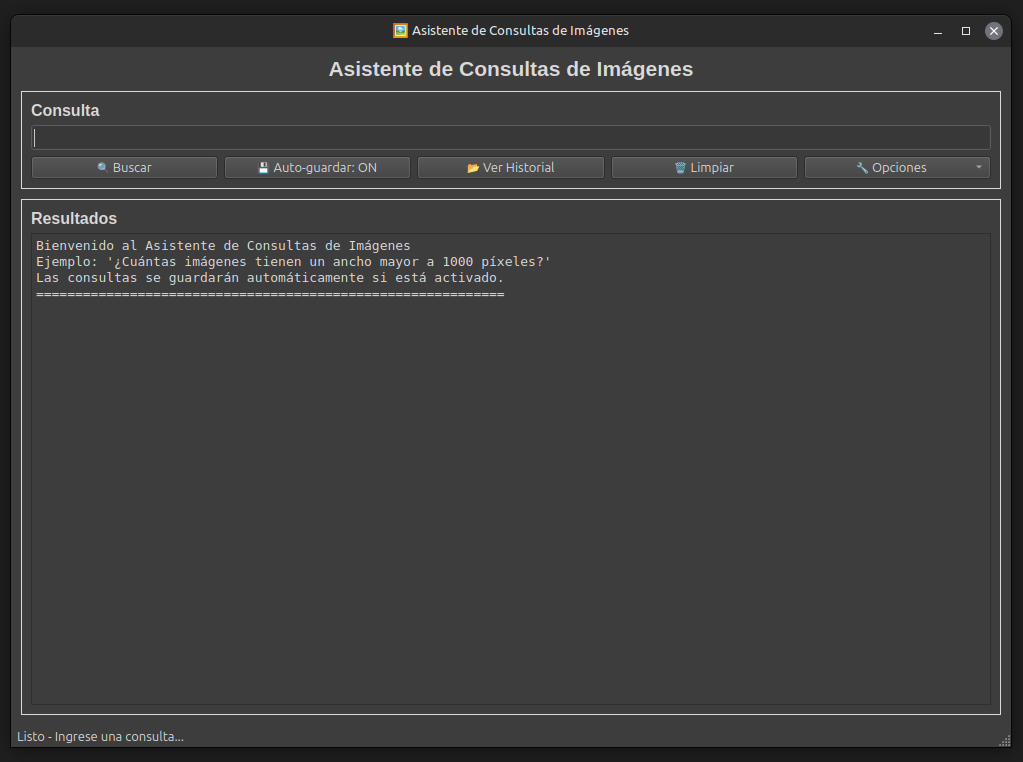The width and height of the screenshot is (1023, 762).
Task: Click the resize grip in the bottom-right corner
Action: (1004, 740)
